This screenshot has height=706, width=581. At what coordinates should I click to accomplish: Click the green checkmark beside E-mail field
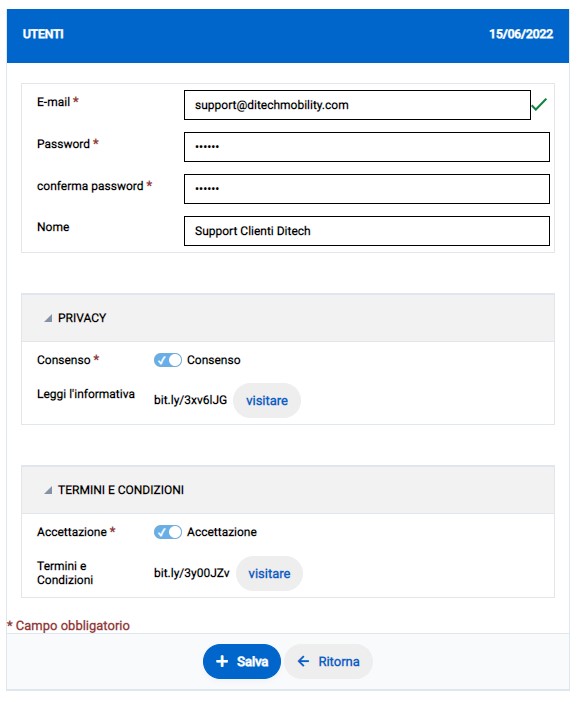539,104
